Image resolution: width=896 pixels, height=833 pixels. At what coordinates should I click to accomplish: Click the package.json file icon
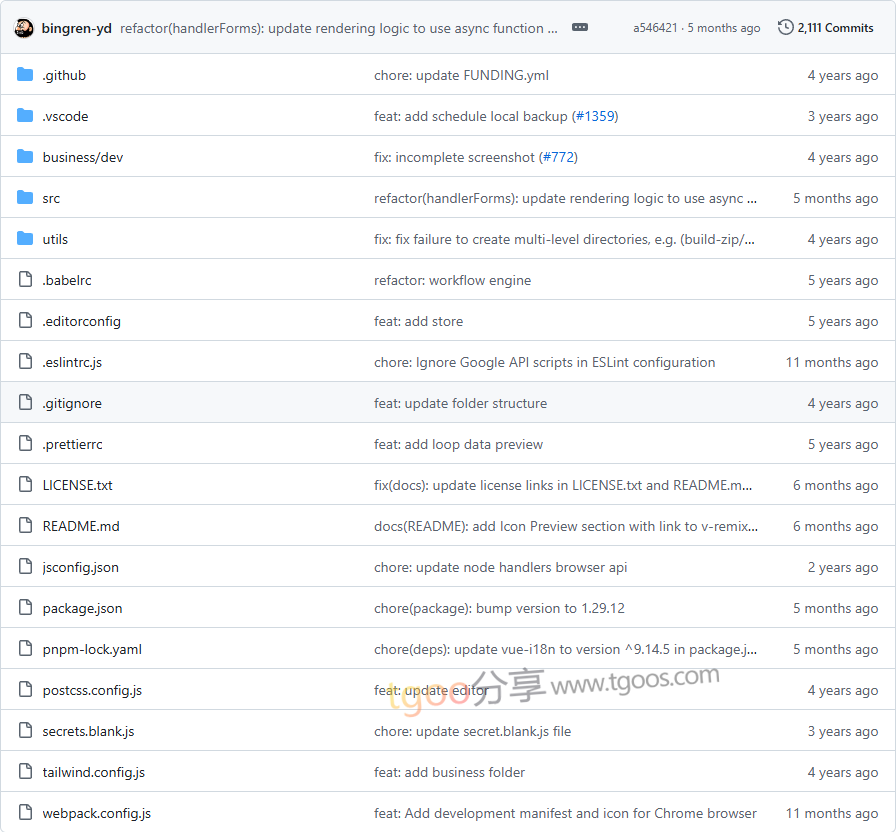tap(25, 608)
